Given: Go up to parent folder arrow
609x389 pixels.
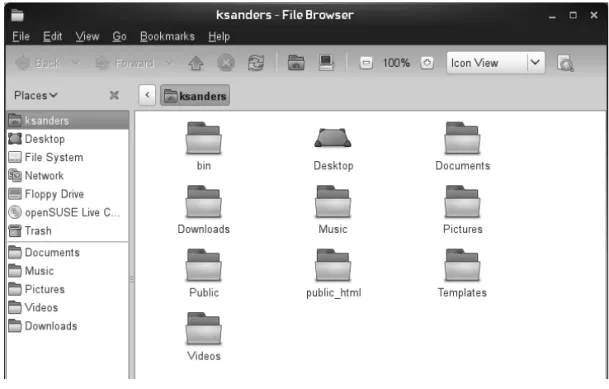Looking at the screenshot, I should (x=196, y=63).
